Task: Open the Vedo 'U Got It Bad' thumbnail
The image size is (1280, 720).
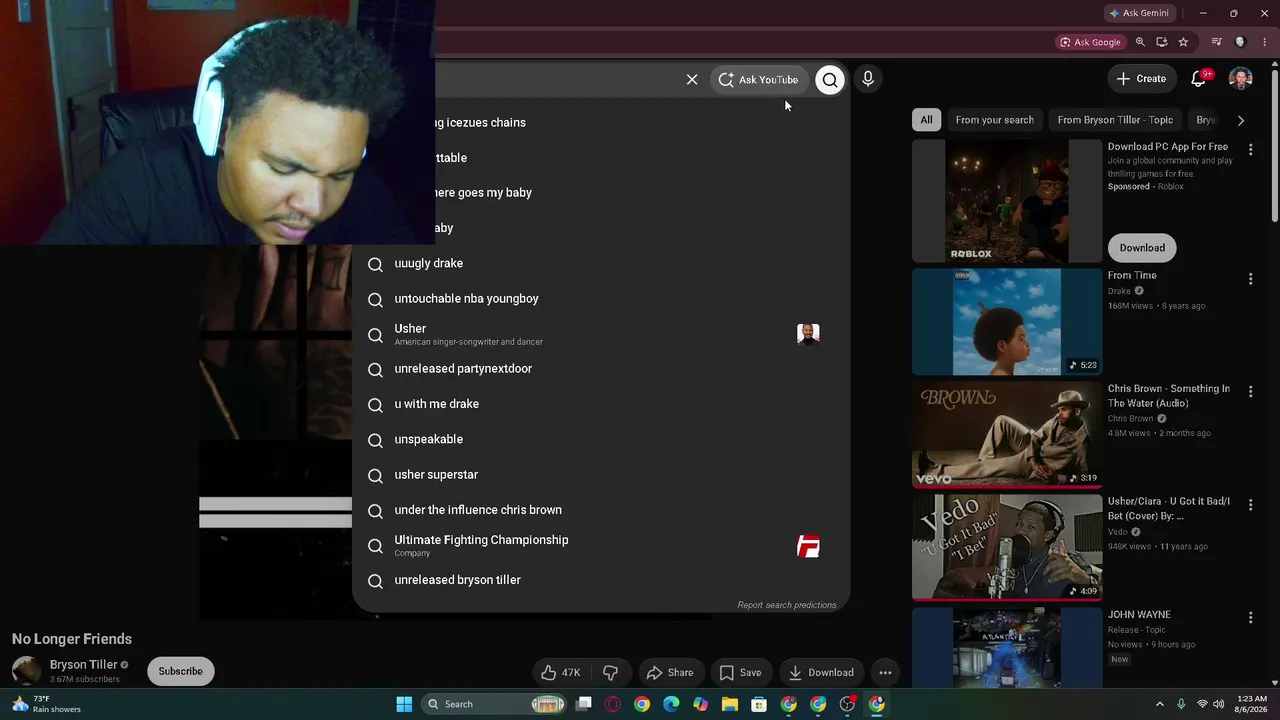Action: click(1007, 548)
